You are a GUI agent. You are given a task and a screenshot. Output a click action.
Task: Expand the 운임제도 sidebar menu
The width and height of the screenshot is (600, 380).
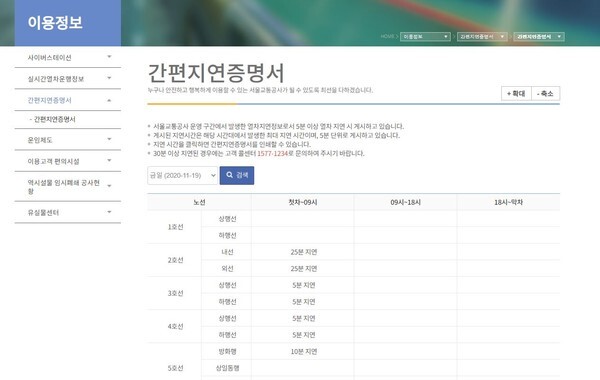click(x=68, y=140)
